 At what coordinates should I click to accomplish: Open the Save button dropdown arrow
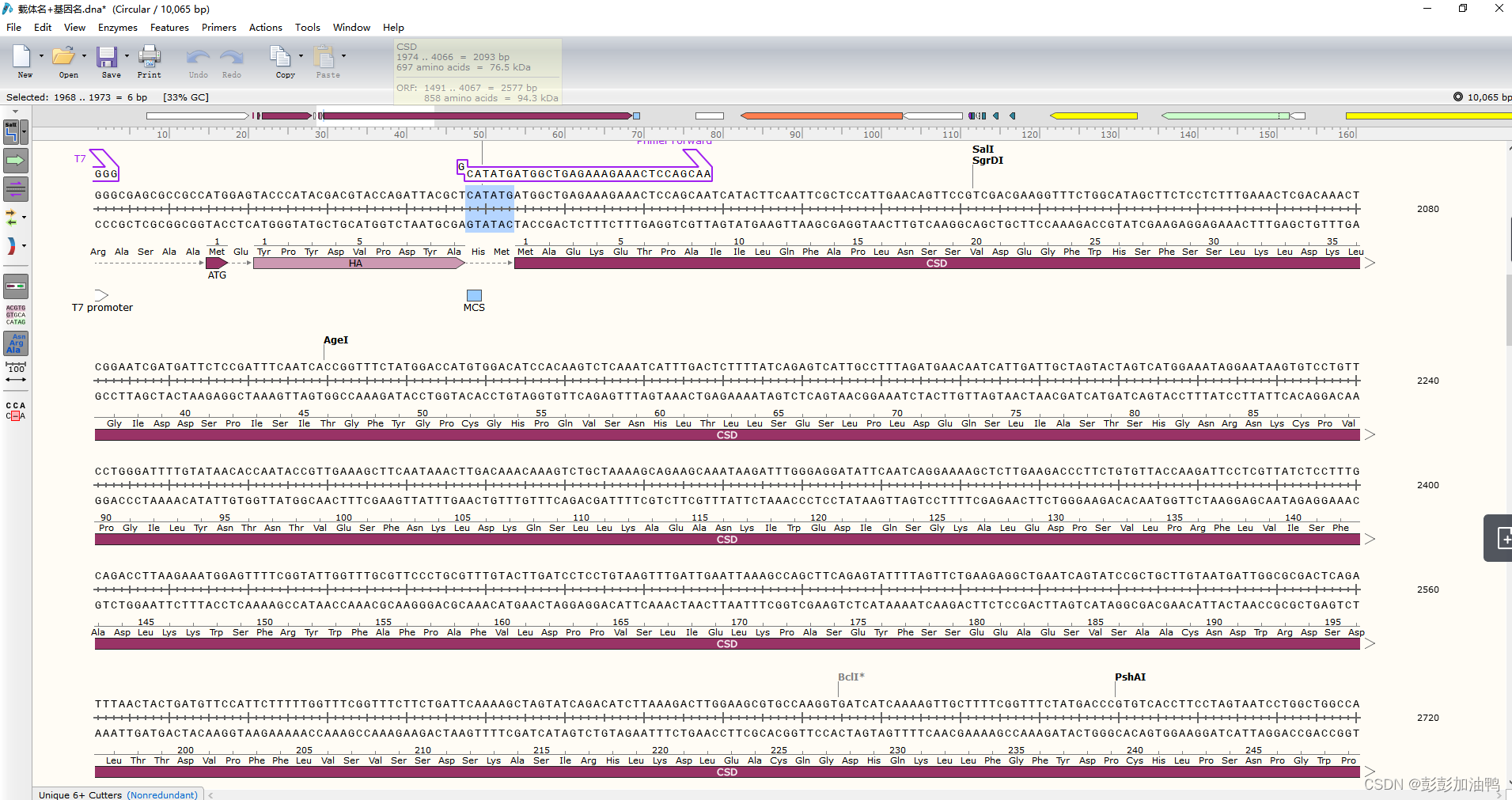click(x=127, y=56)
